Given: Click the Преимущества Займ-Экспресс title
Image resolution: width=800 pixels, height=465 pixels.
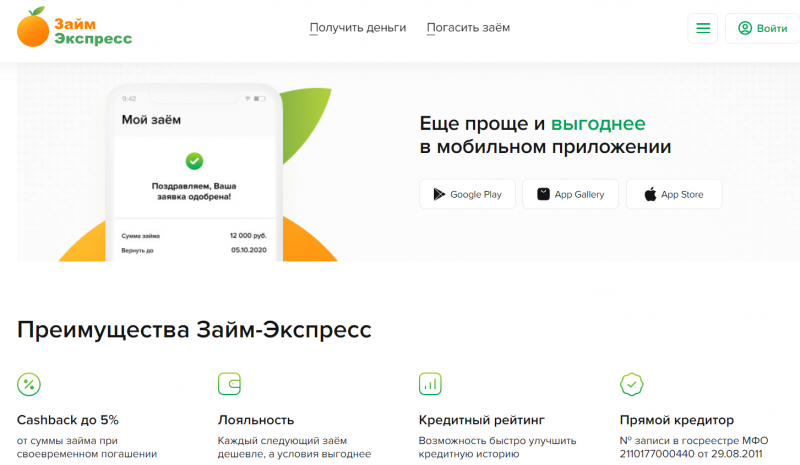Looking at the screenshot, I should pos(194,330).
